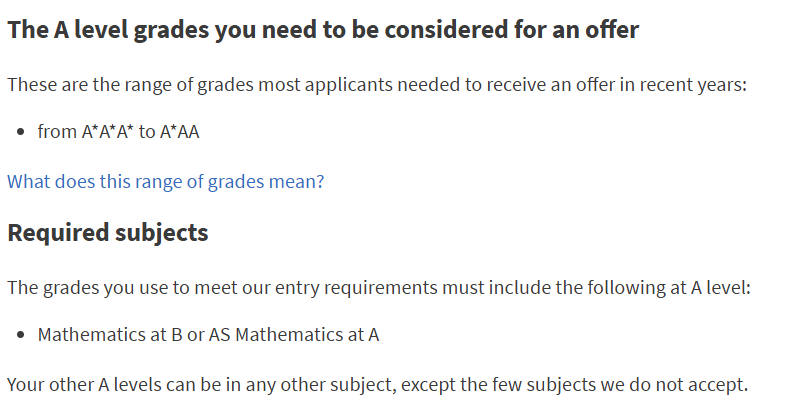Click 'most applicants' in the first paragraph

coord(325,85)
